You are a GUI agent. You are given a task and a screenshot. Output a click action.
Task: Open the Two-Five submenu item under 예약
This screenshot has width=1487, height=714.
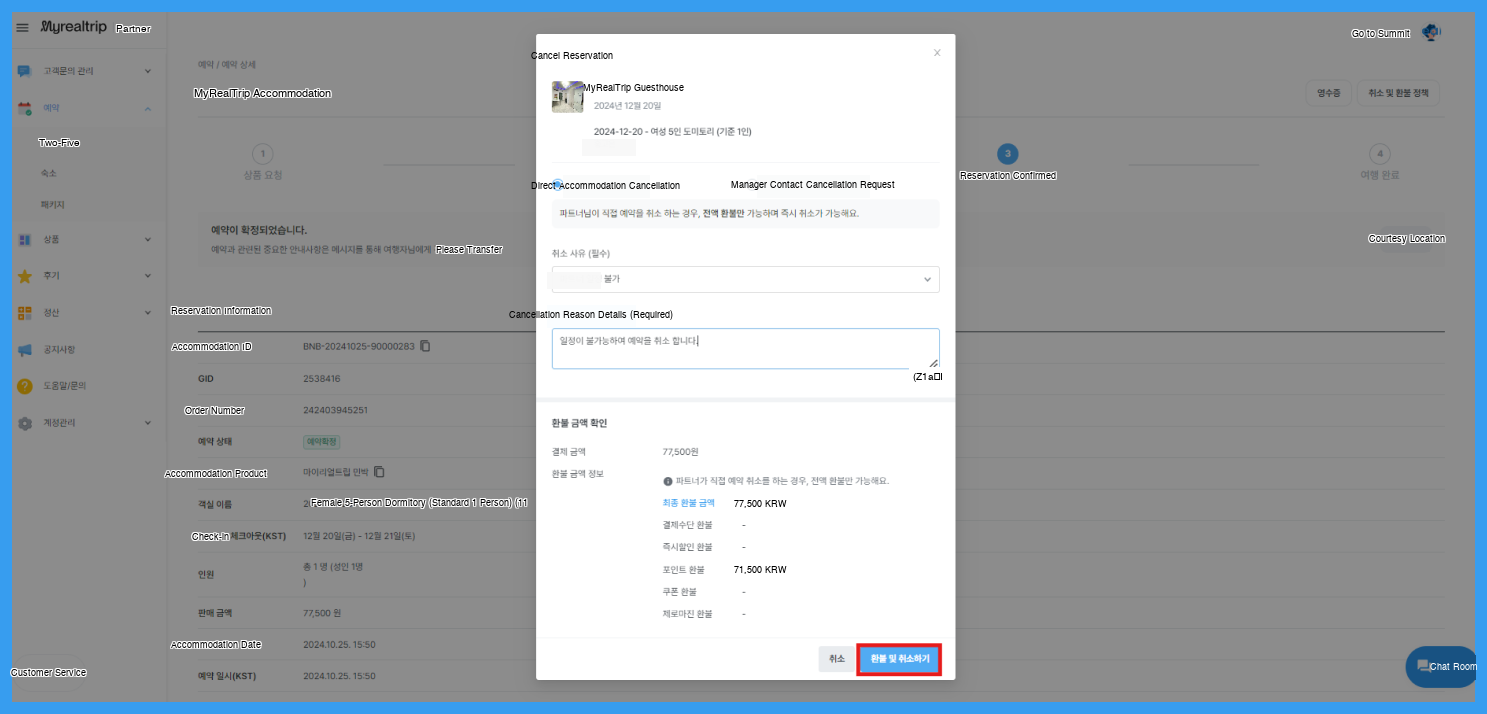59,143
